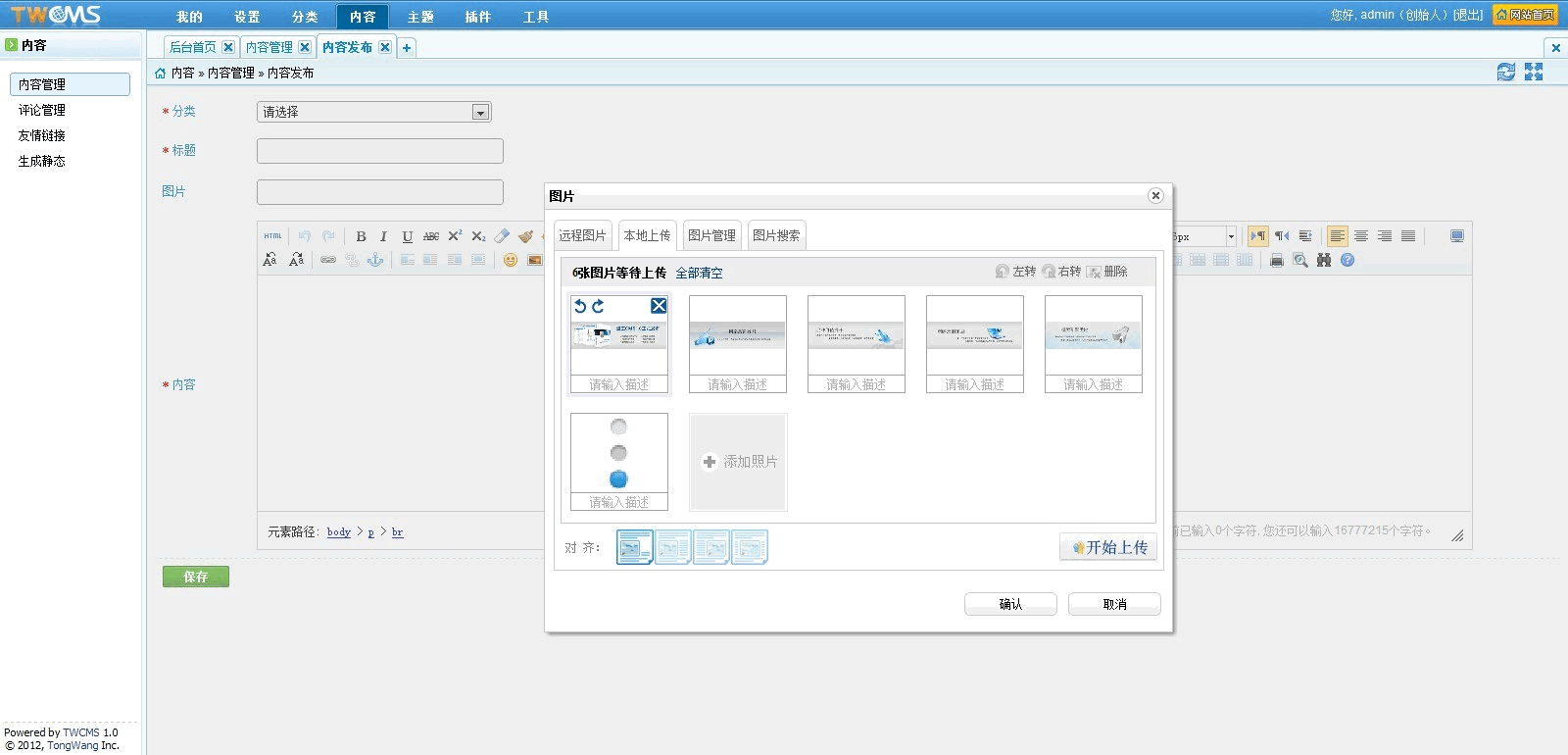
Task: Enable left-to-right text direction
Action: point(1258,236)
